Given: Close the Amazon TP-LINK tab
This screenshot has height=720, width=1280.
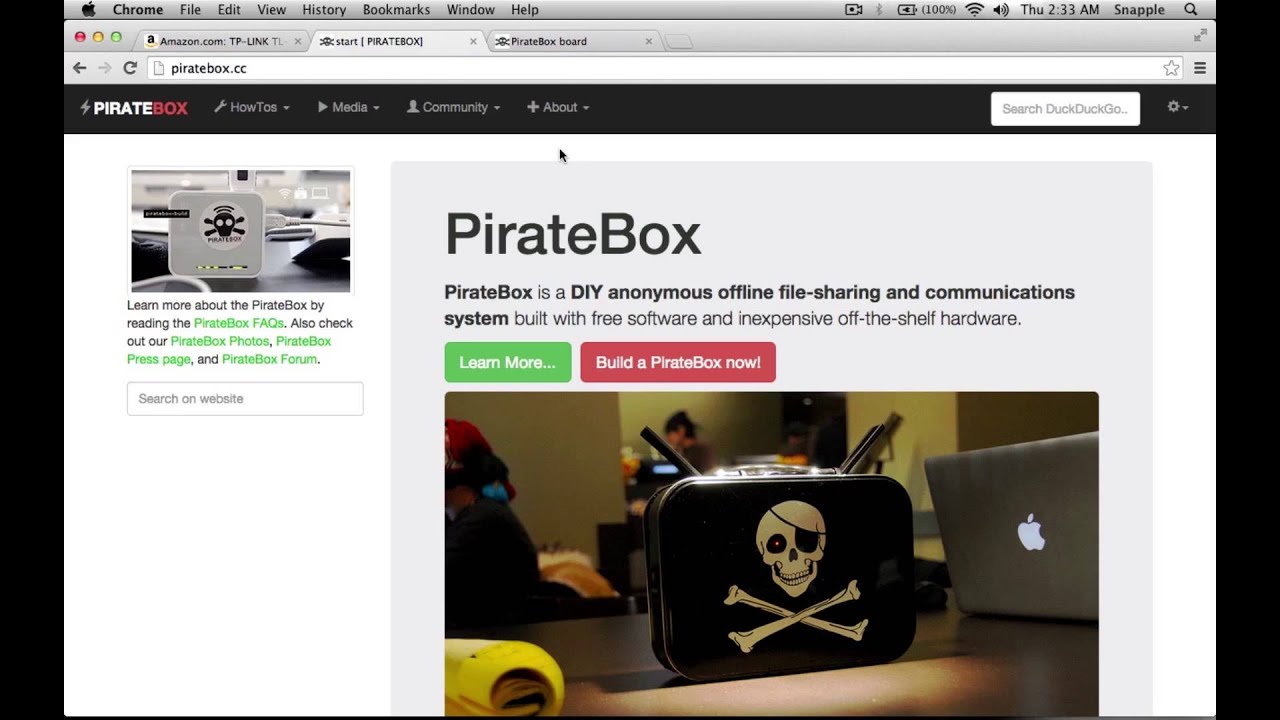Looking at the screenshot, I should [x=297, y=41].
